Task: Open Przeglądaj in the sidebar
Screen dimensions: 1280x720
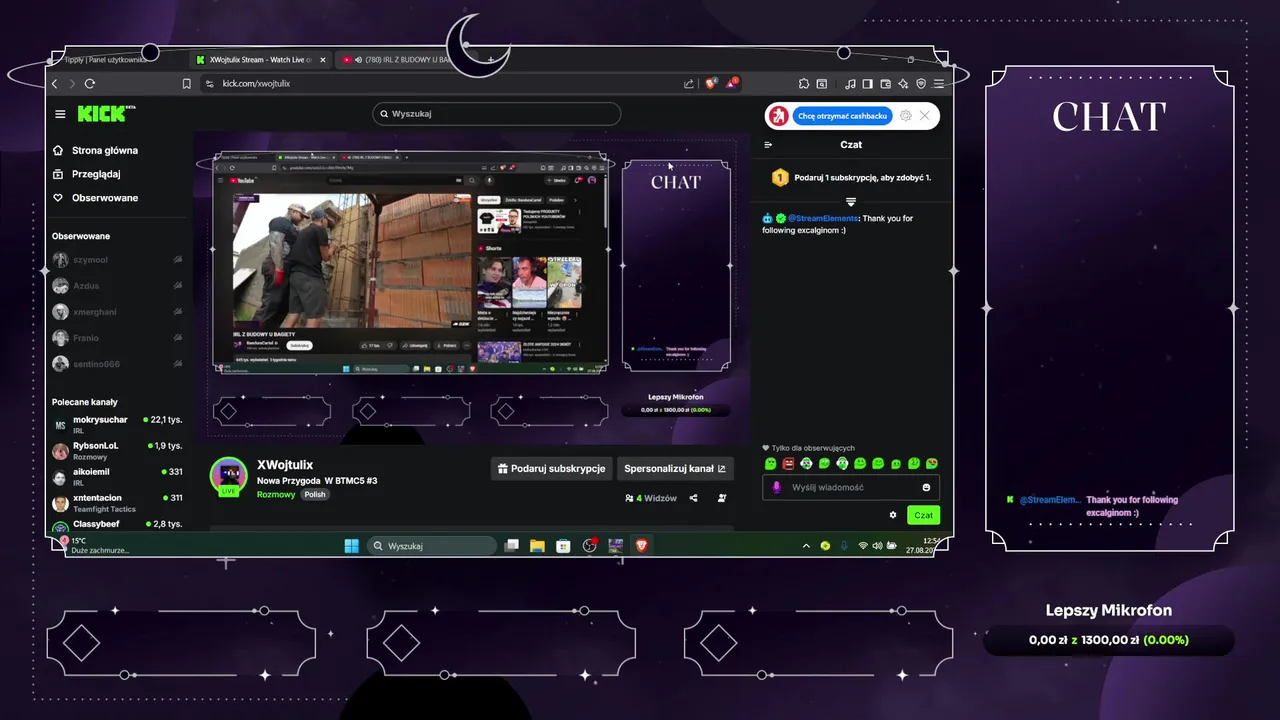Action: 87,174
